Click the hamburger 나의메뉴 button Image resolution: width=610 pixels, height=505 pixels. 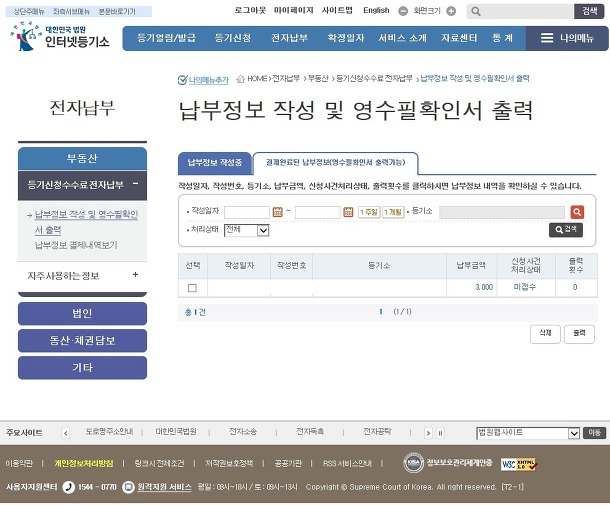pyautogui.click(x=567, y=38)
